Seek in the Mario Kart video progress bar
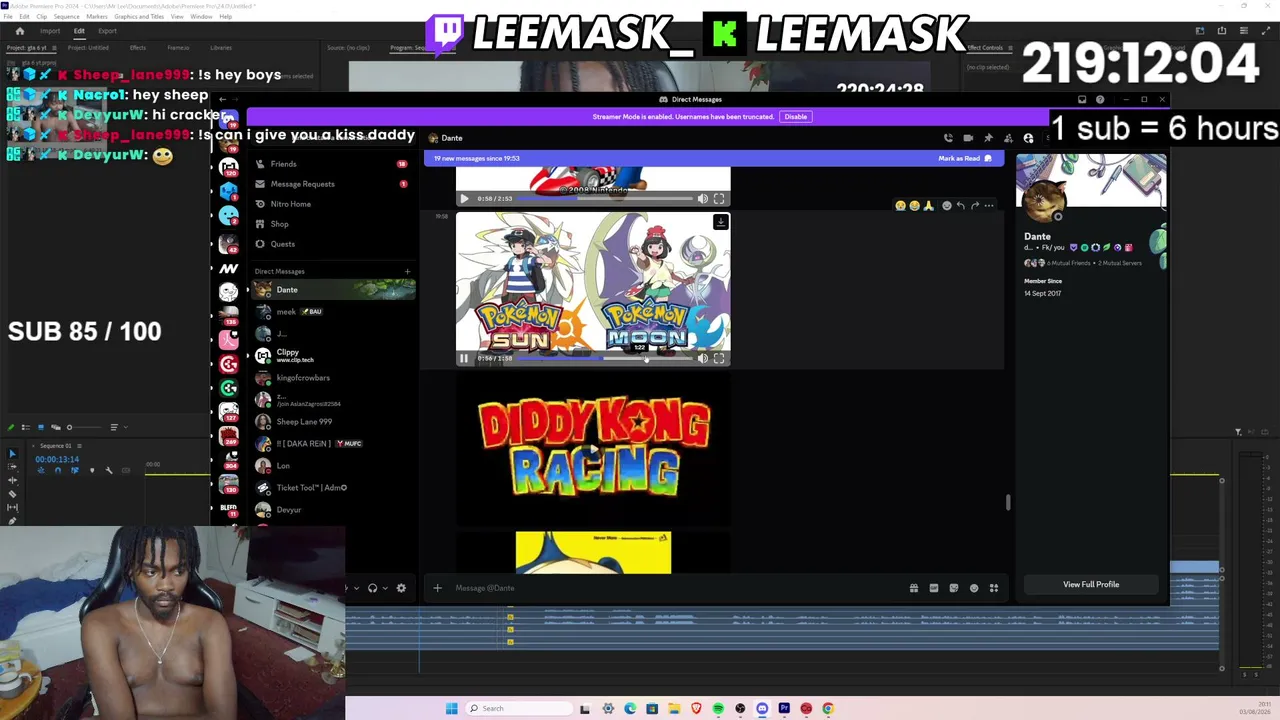The height and width of the screenshot is (720, 1280). [604, 199]
